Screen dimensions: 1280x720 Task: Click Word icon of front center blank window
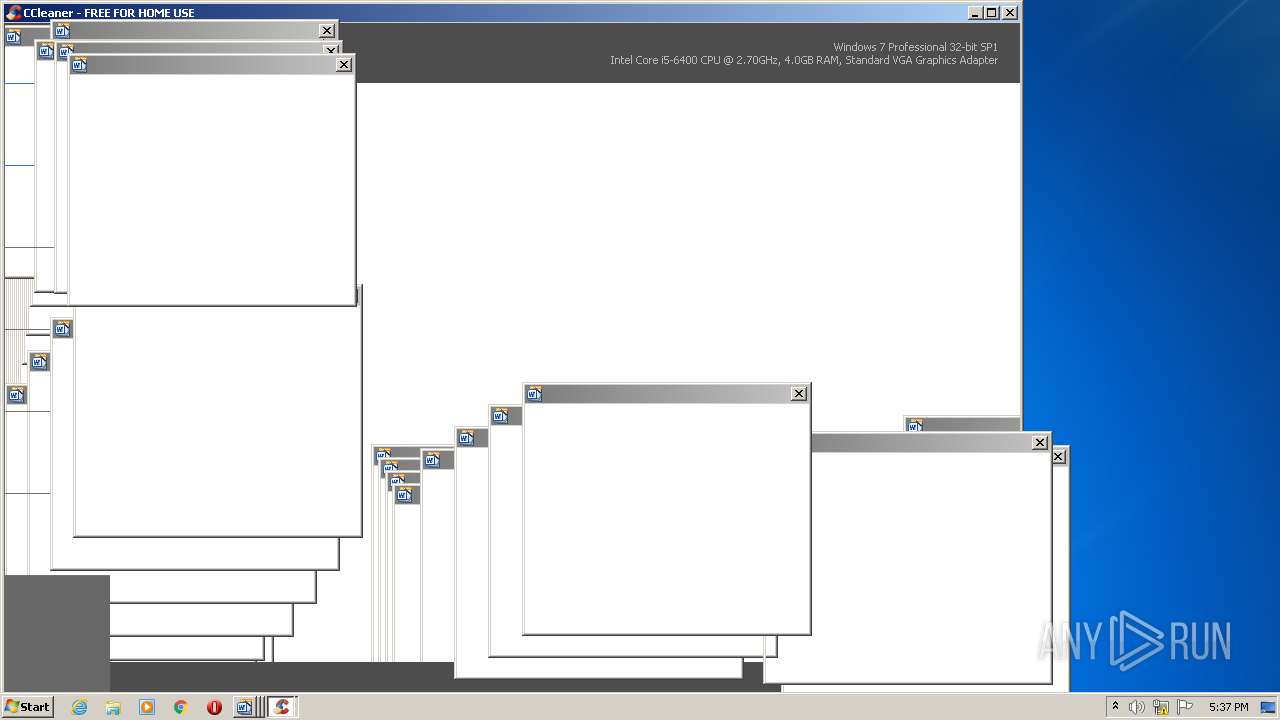[534, 394]
